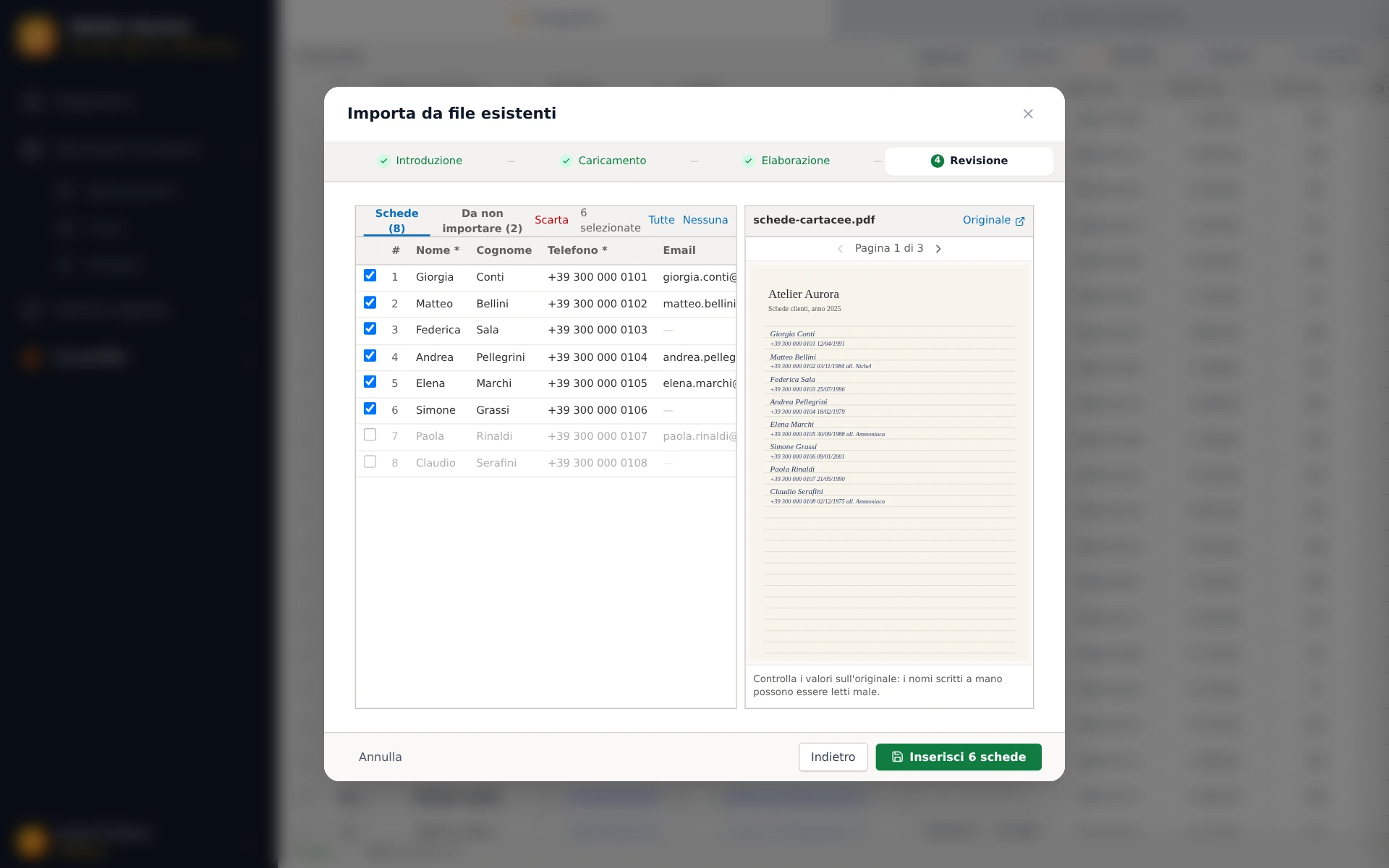Open the Originale file link
The image size is (1389, 868).
993,220
